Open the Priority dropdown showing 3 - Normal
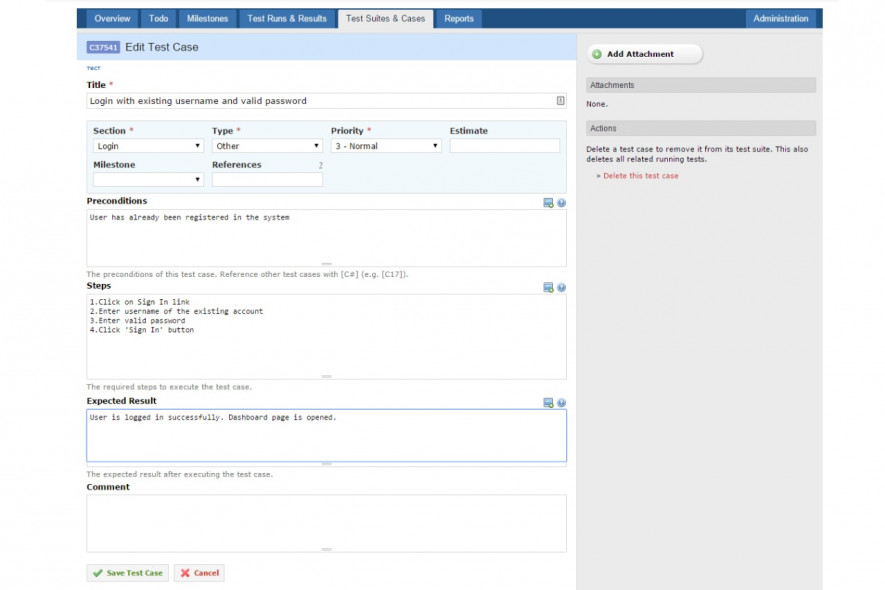The width and height of the screenshot is (885, 590). pos(436,145)
